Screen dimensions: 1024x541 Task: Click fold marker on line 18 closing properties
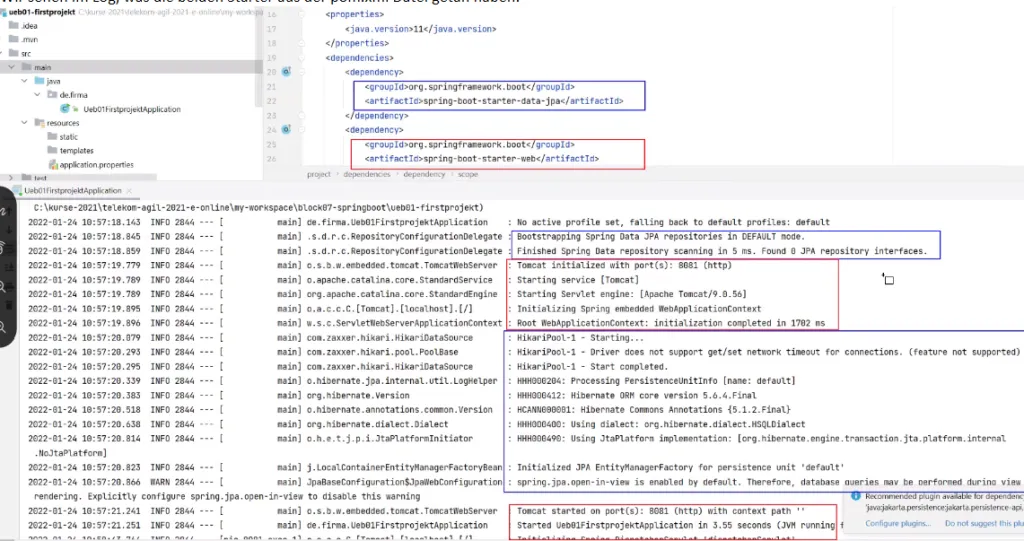[302, 43]
